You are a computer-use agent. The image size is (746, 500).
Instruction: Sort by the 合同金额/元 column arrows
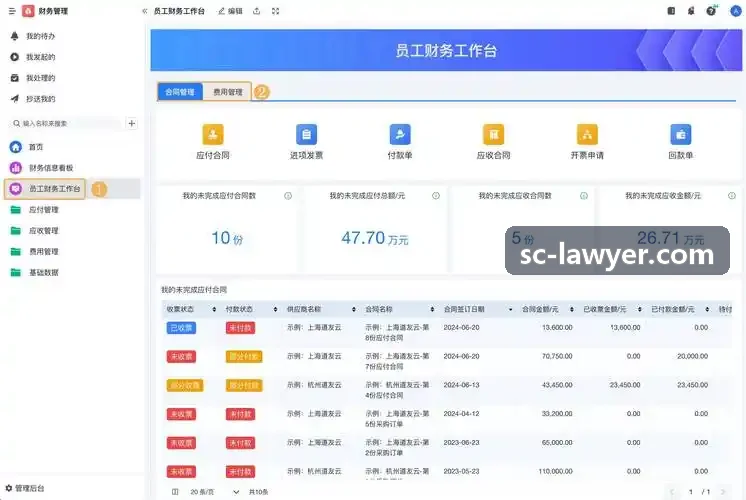[x=571, y=309]
